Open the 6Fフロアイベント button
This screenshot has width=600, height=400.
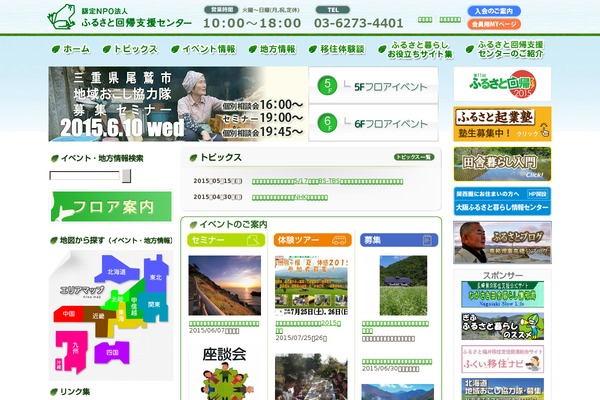373,123
